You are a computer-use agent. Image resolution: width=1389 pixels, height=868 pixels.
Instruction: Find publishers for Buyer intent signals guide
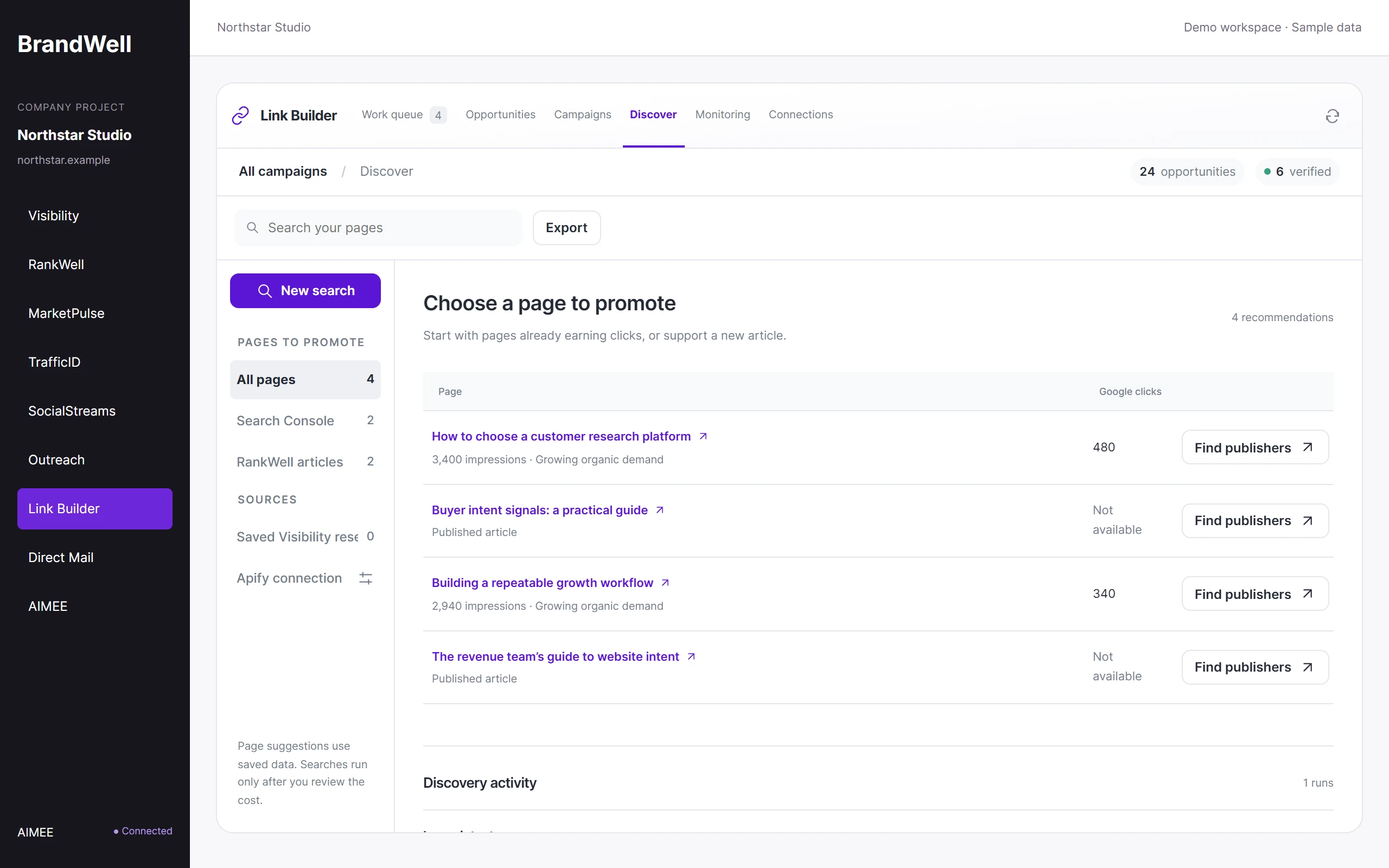coord(1254,521)
